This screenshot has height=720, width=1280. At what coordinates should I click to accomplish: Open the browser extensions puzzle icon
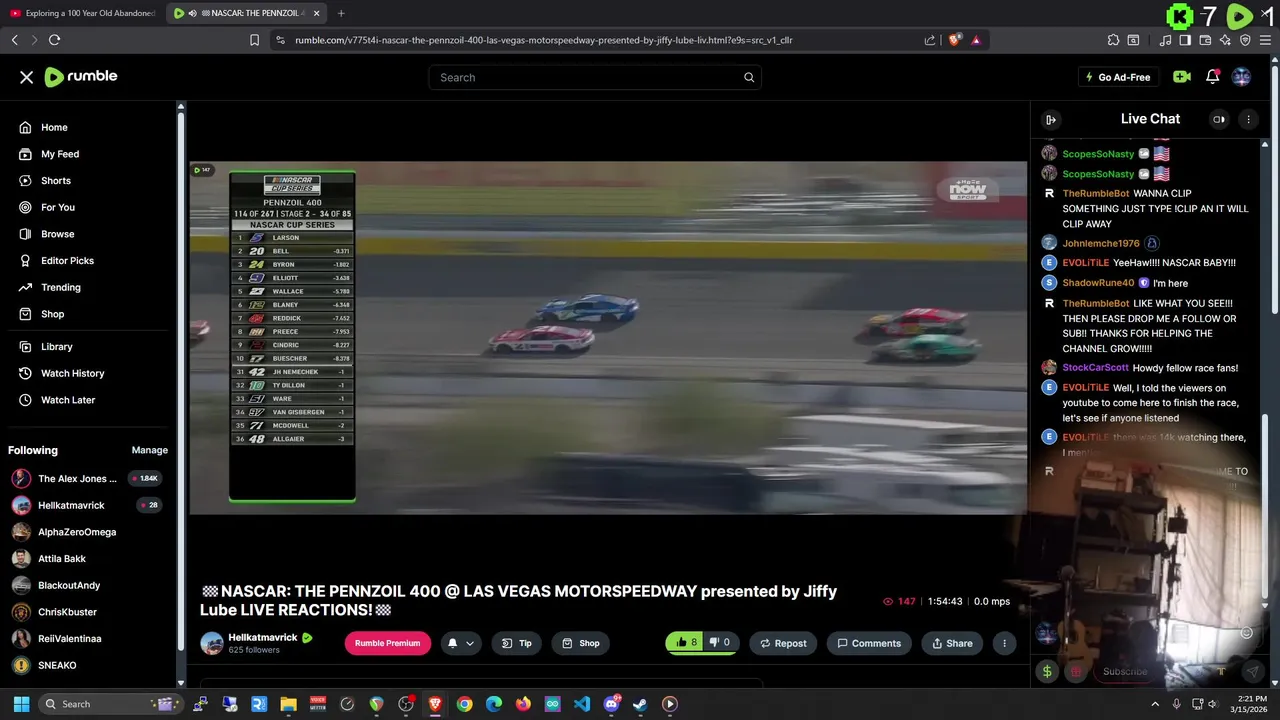point(1113,40)
